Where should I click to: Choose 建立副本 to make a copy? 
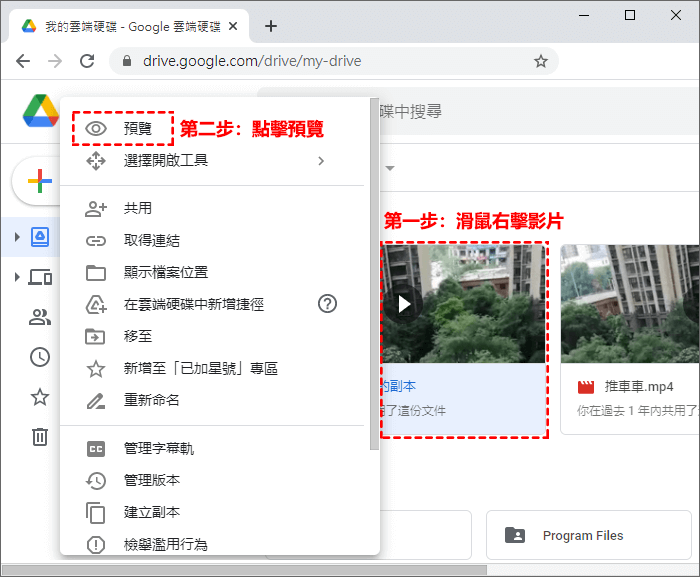(151, 512)
